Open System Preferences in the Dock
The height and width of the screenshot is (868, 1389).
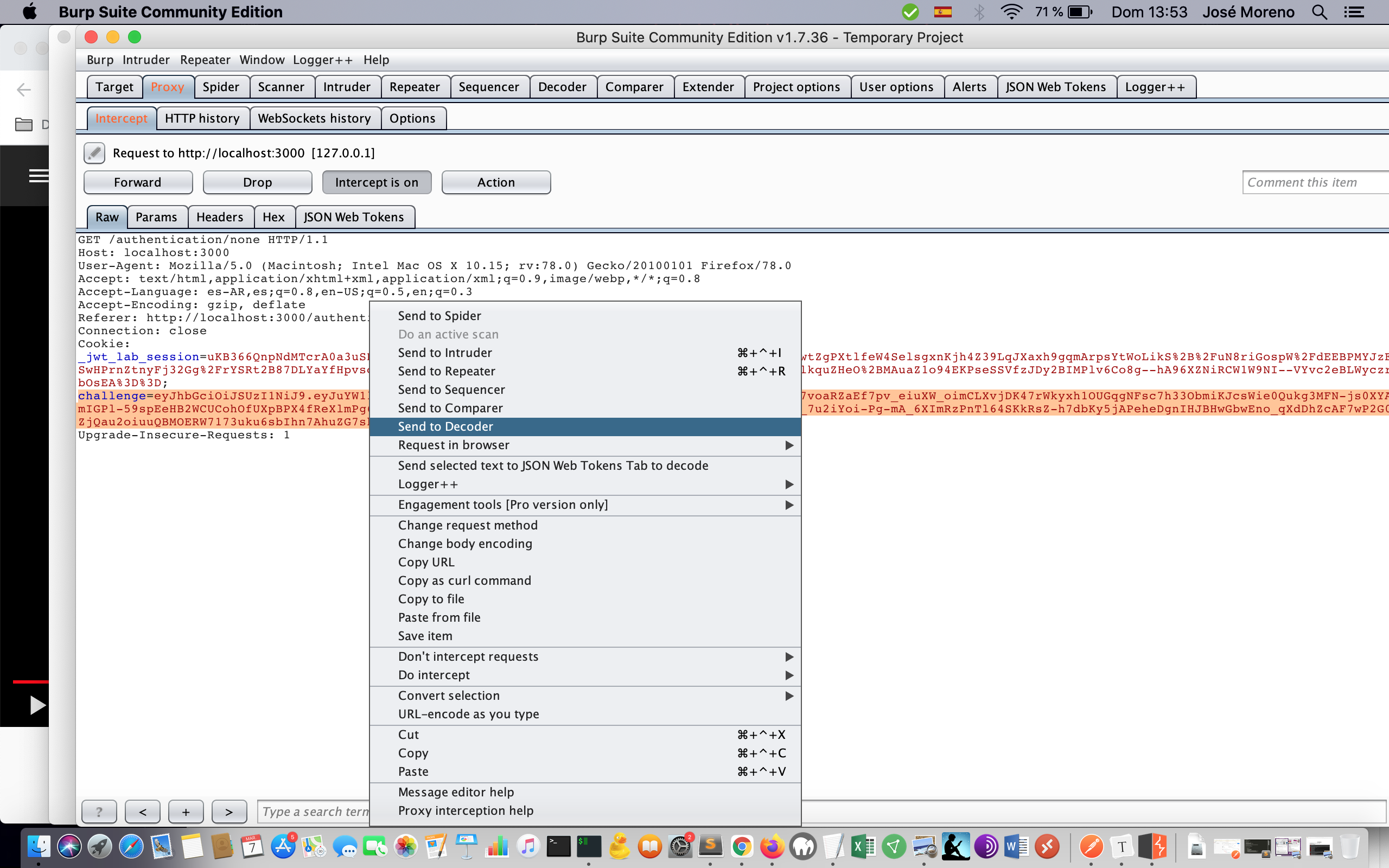(680, 846)
